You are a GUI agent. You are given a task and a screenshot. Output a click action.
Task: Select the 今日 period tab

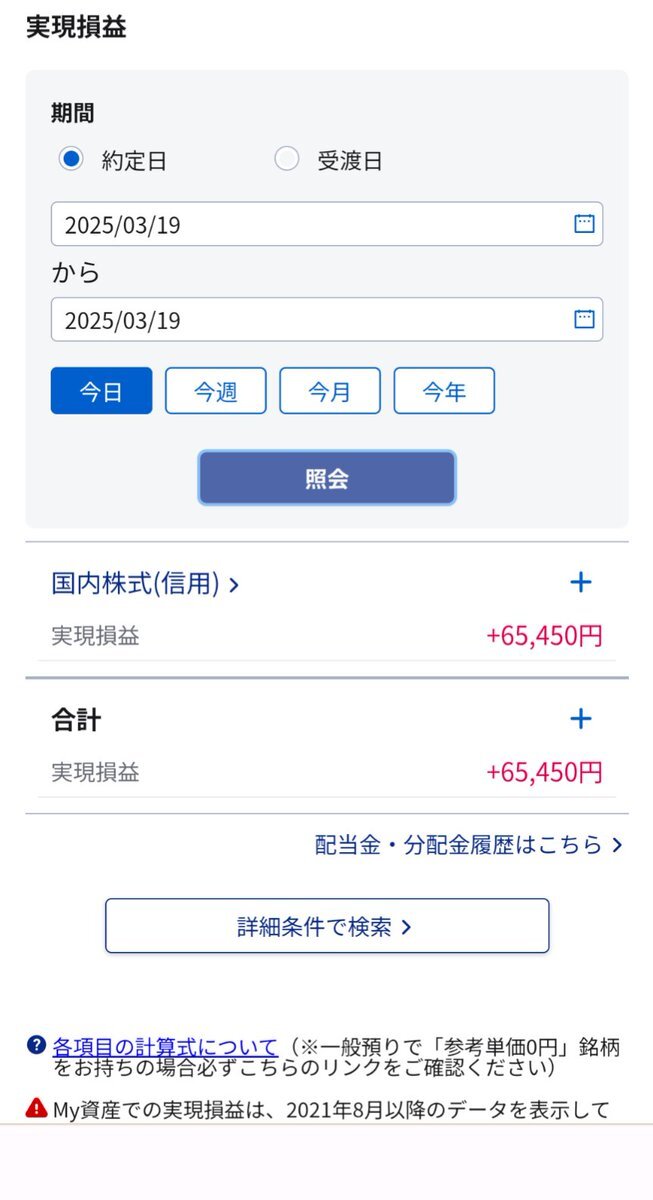click(x=101, y=391)
